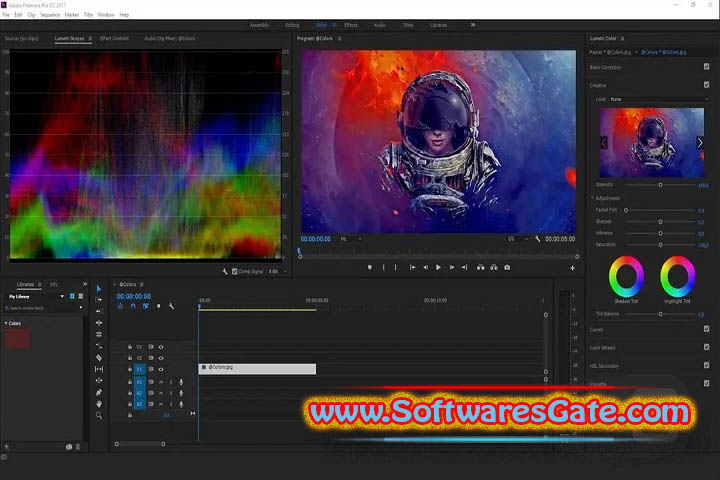This screenshot has width=720, height=480.
Task: Open the Program Monitor button editor plus icon
Action: tap(572, 268)
